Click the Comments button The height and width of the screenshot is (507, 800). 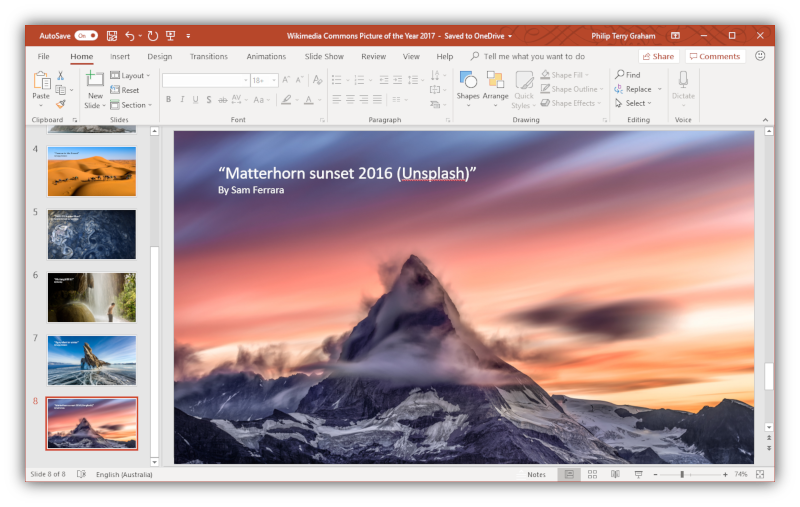coord(714,57)
